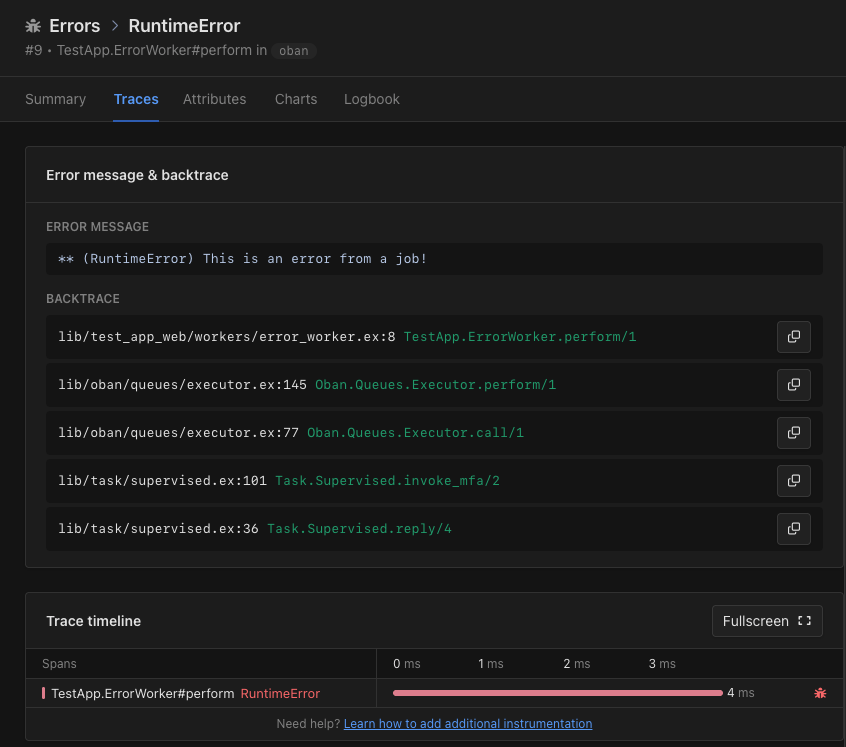Viewport: 846px width, 747px height.
Task: Click the bug icon next to Errors
Action: [x=33, y=25]
